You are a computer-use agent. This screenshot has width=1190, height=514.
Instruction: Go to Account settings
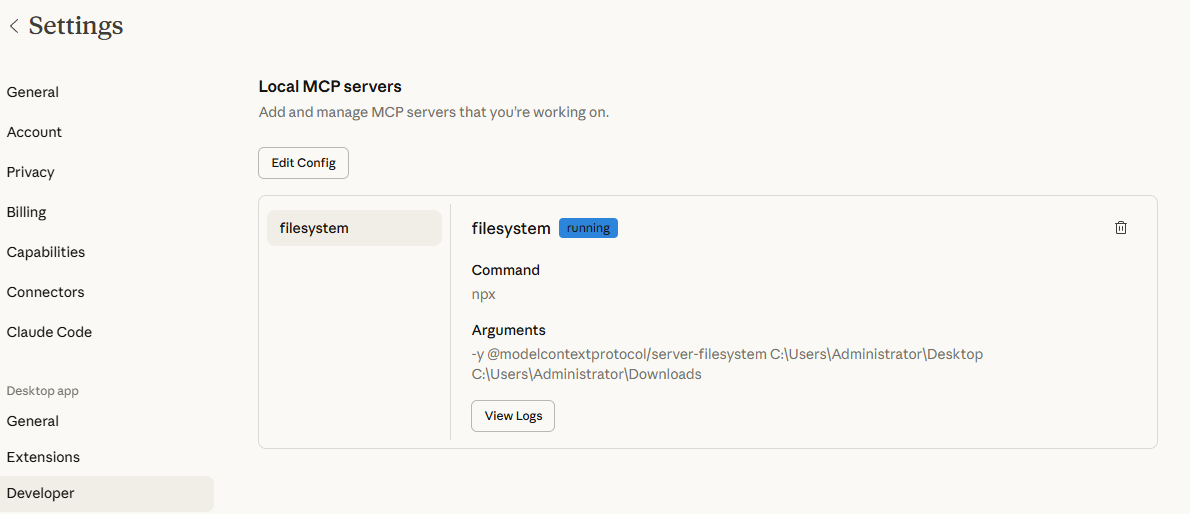[x=34, y=132]
